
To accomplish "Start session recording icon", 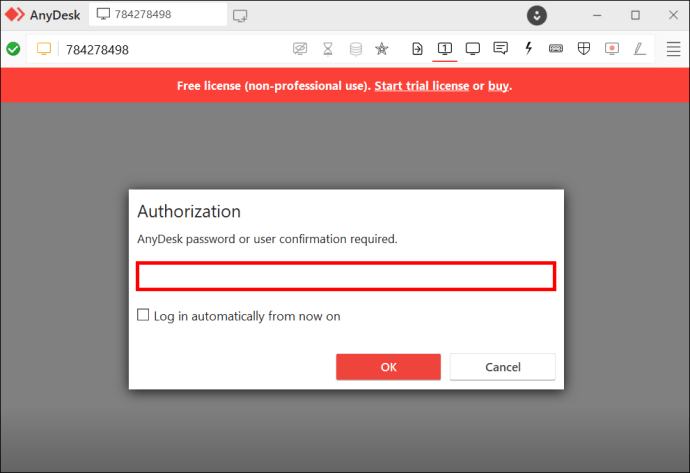I will click(x=612, y=48).
